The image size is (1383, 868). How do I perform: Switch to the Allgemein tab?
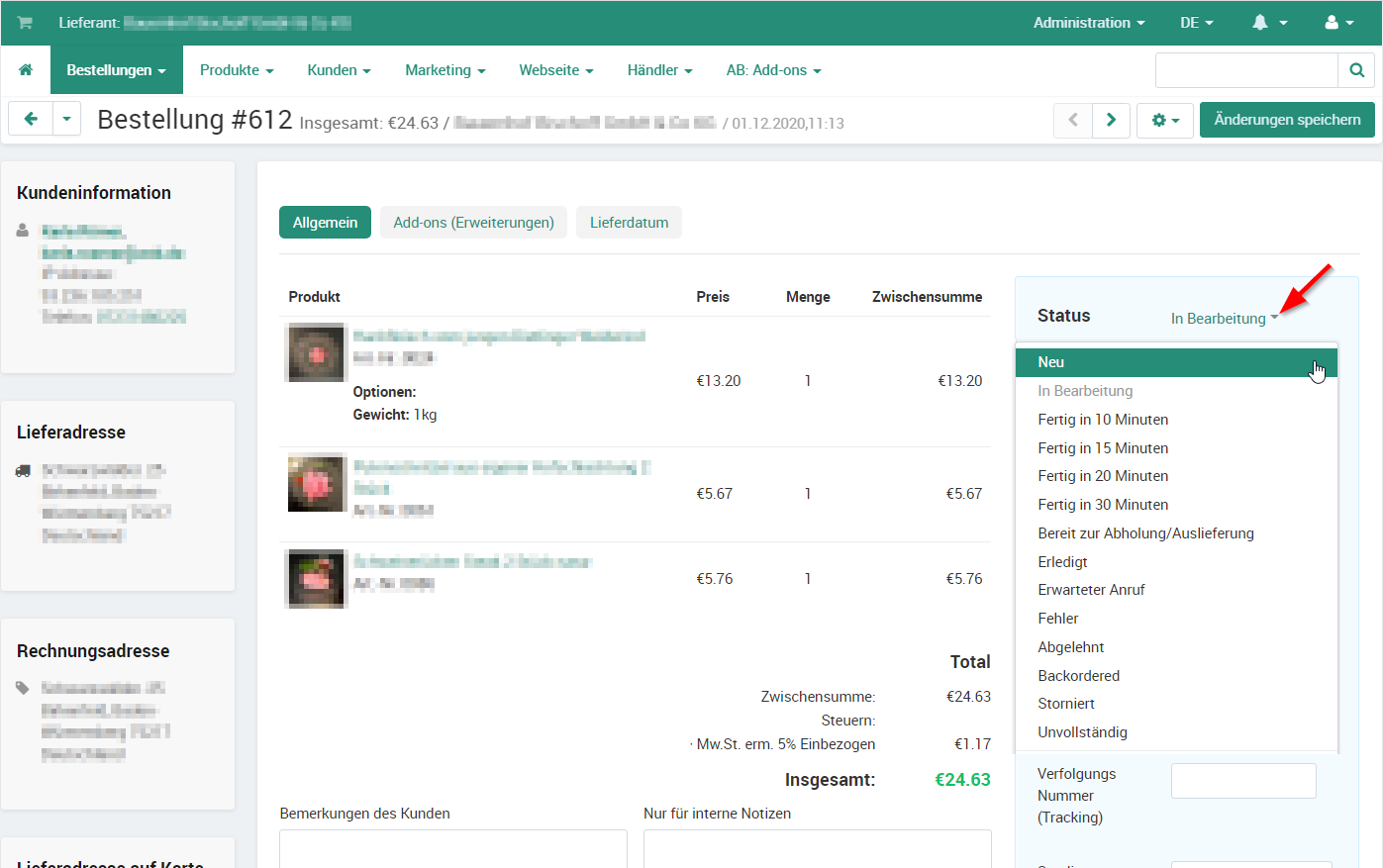325,223
